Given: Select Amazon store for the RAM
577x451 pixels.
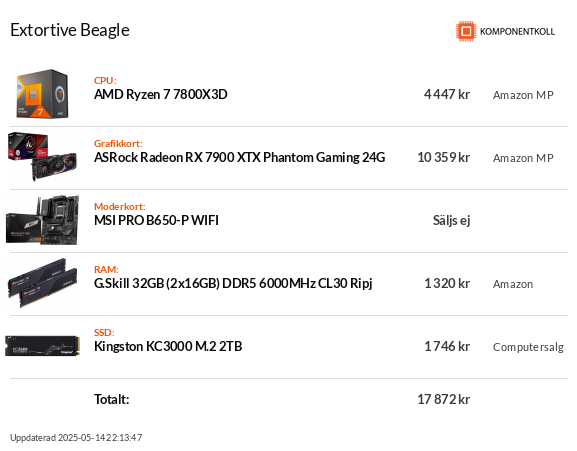Looking at the screenshot, I should coord(513,284).
